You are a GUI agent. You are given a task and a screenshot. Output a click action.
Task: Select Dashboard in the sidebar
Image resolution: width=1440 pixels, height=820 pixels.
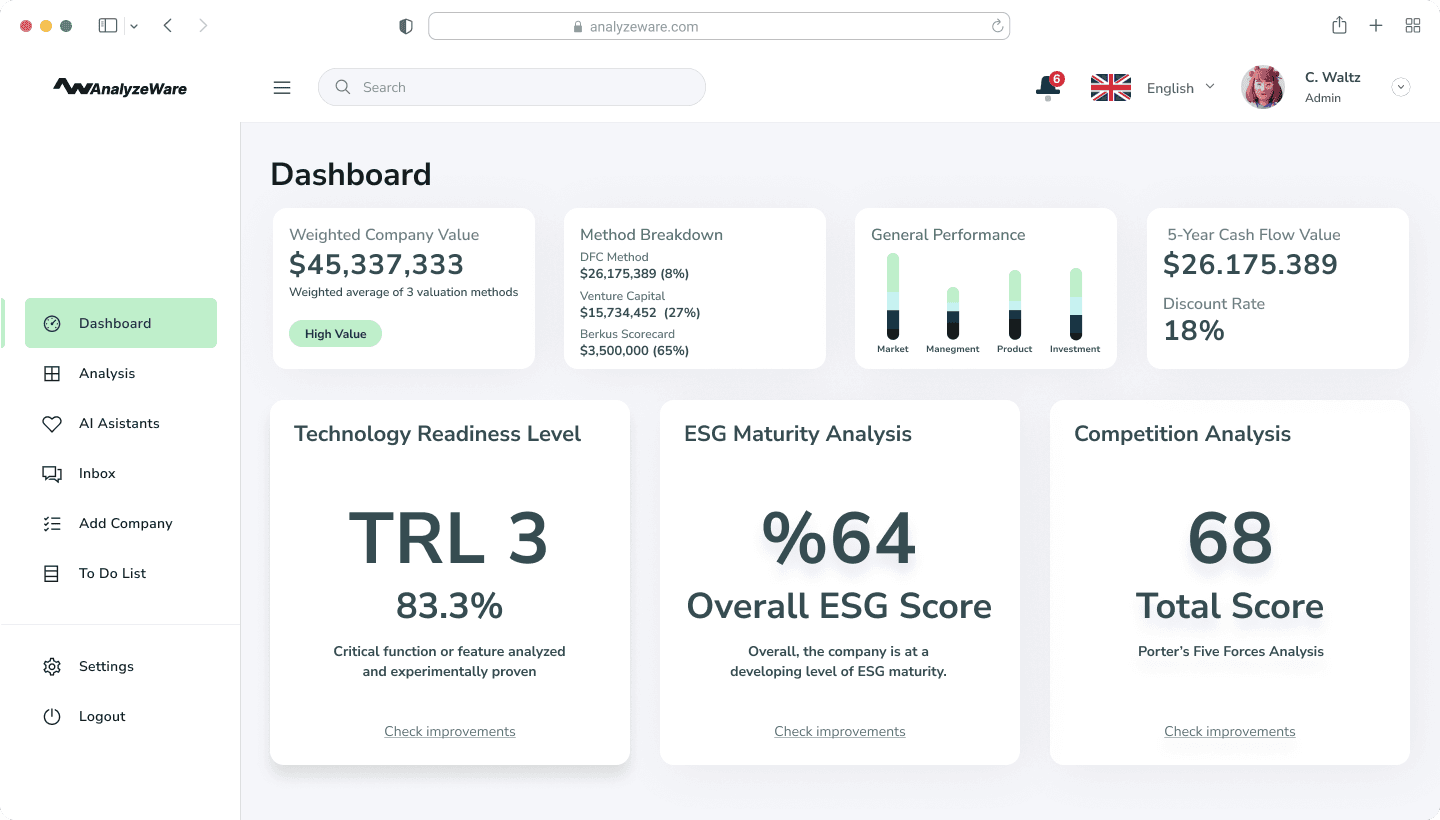(114, 323)
